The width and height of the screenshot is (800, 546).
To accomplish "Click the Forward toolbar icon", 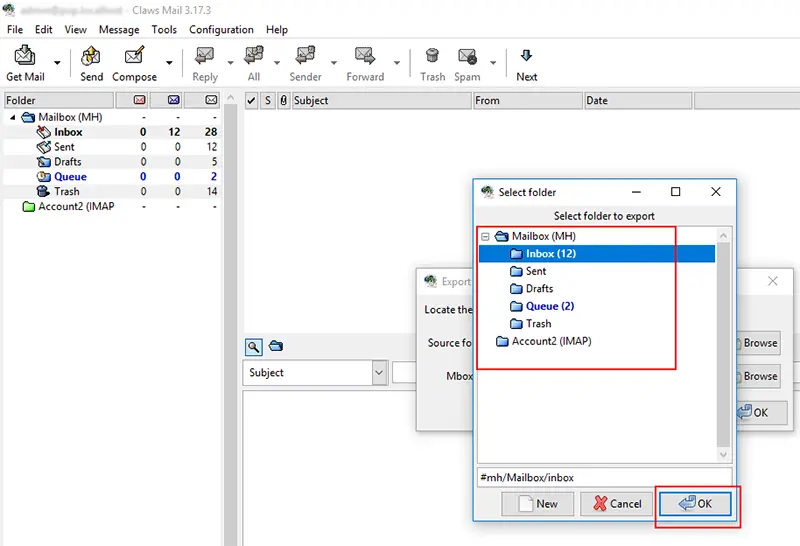I will tap(365, 55).
